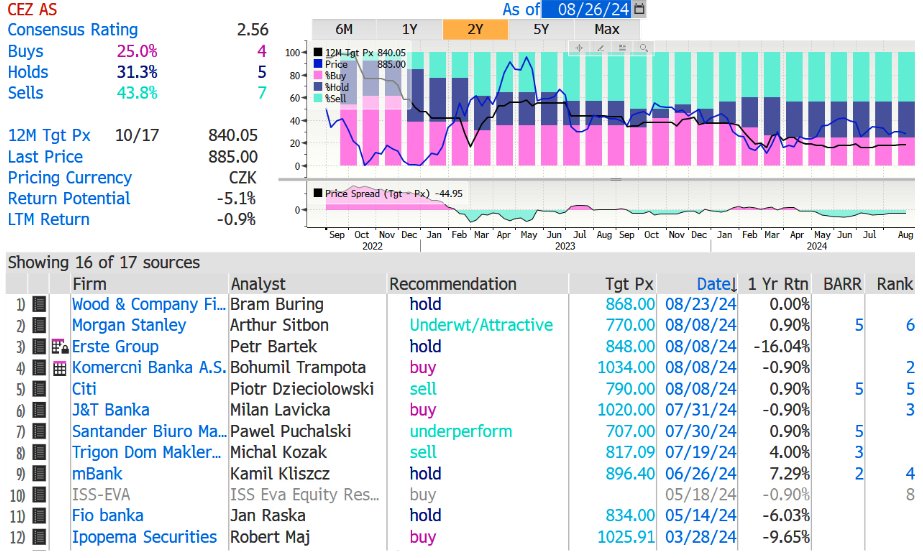Open report icon for Erste Group row
The image size is (923, 558).
click(39, 347)
